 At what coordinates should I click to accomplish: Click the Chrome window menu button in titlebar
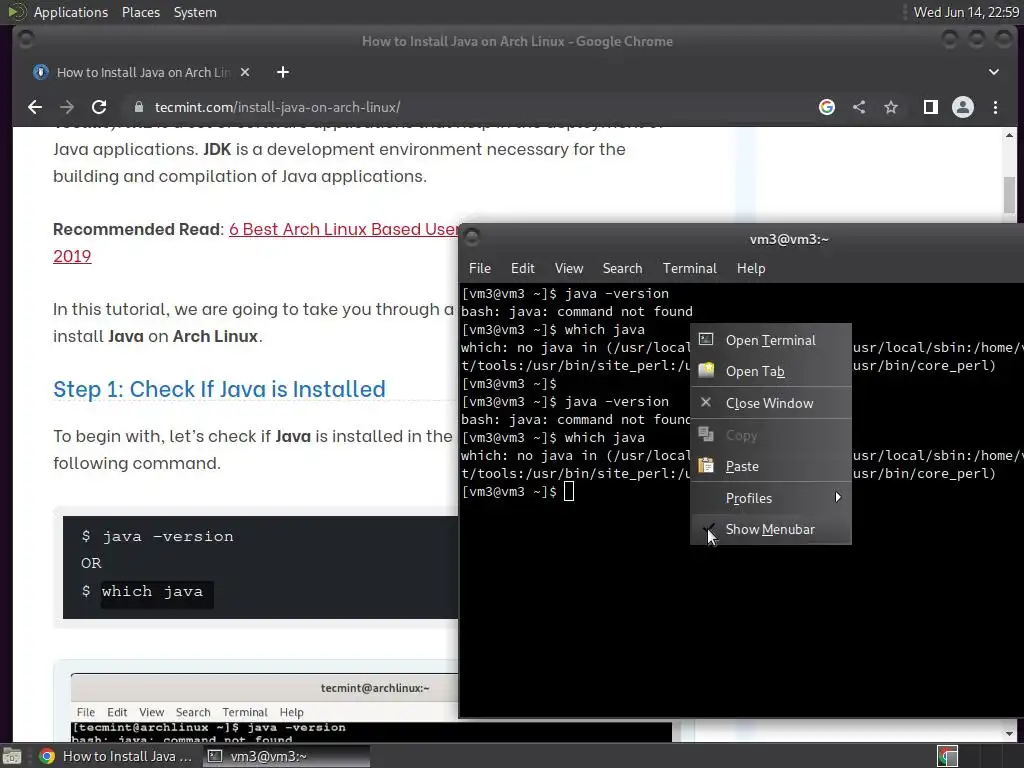26,40
